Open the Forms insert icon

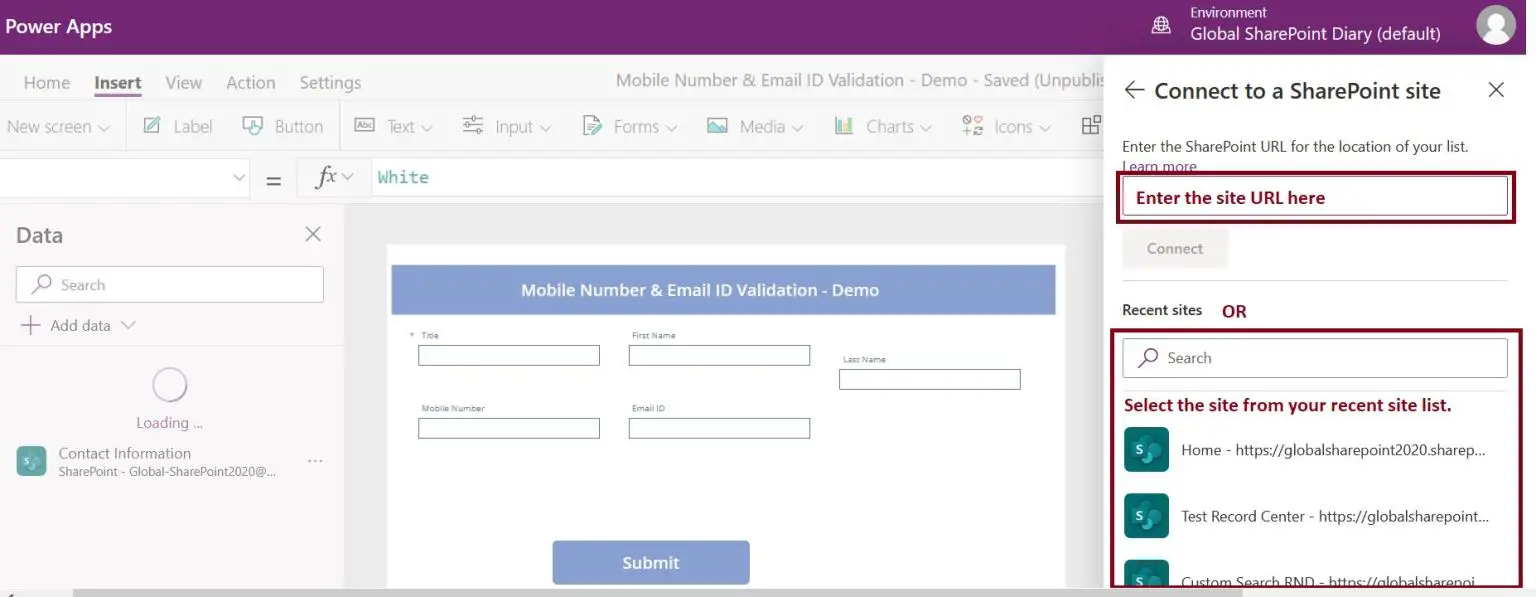[x=594, y=125]
